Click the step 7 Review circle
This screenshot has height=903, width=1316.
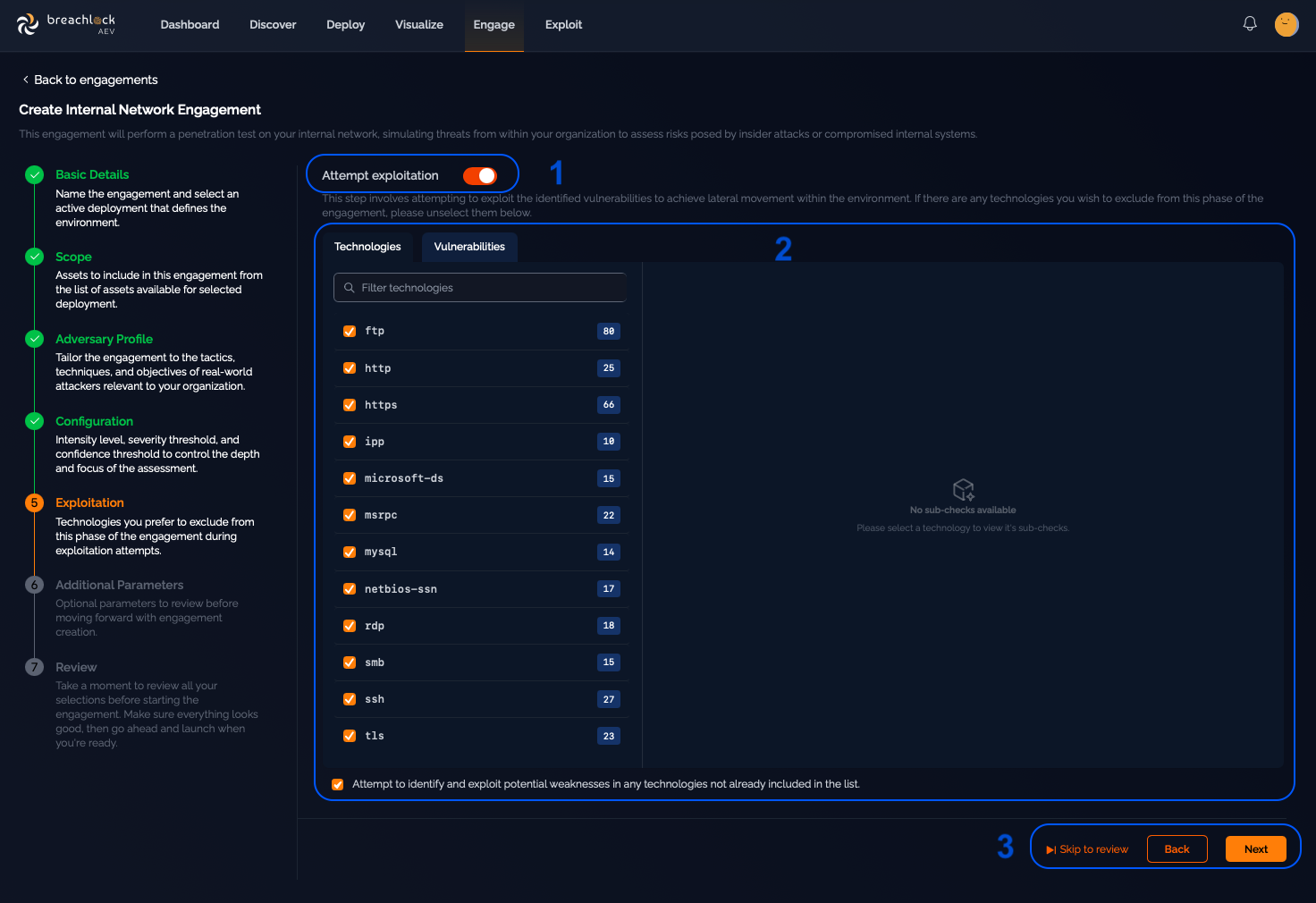coord(34,667)
